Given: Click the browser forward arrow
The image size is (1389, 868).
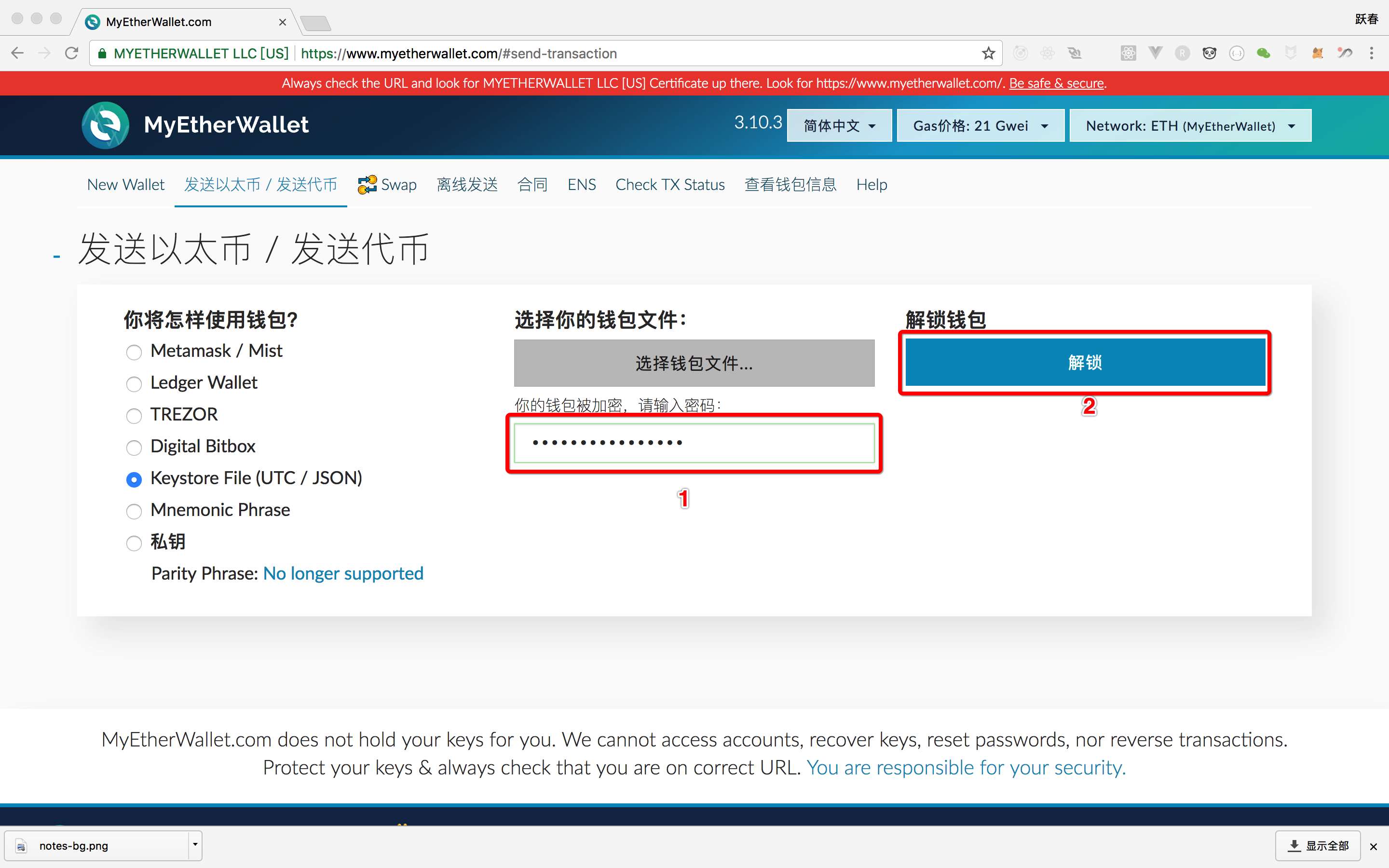Looking at the screenshot, I should 44,54.
